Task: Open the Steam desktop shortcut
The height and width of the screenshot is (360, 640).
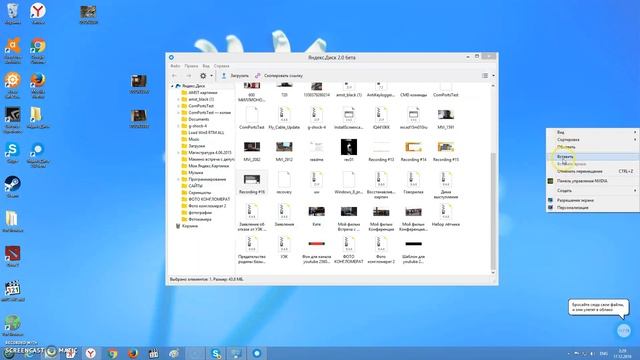Action: tap(12, 187)
